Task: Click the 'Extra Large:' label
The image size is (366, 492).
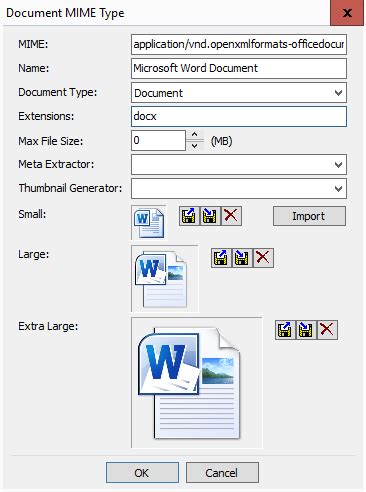Action: click(x=48, y=326)
